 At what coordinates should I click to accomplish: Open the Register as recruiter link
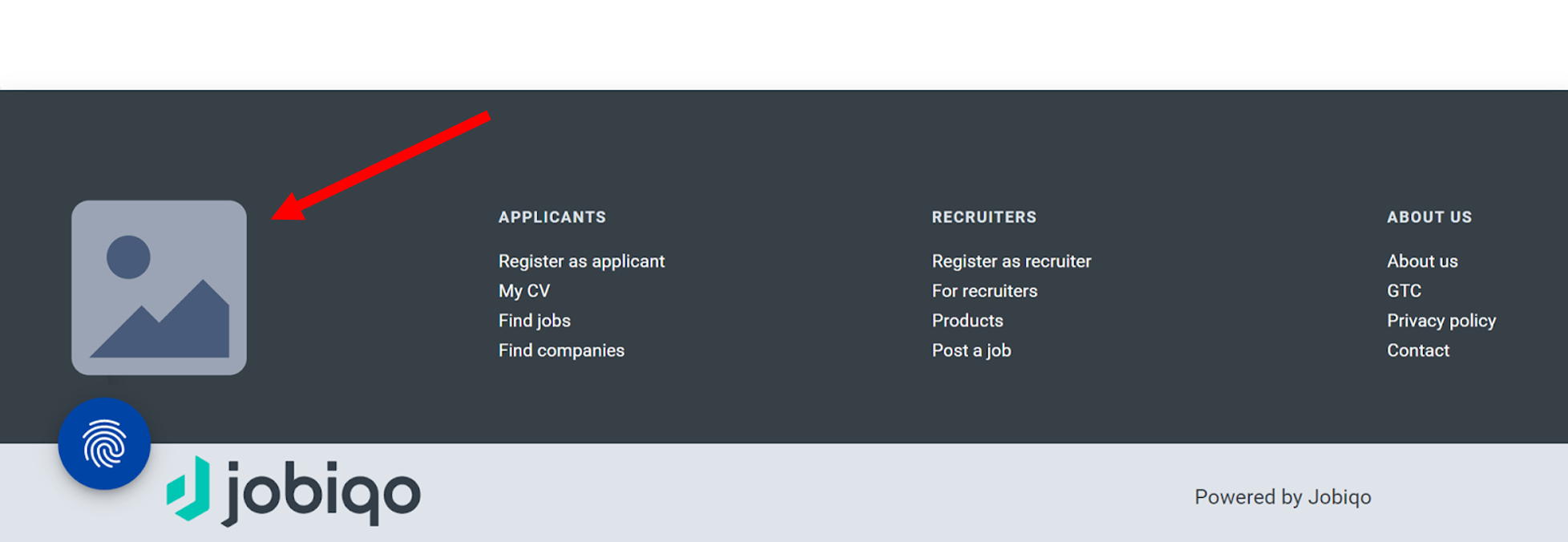[x=1011, y=261]
